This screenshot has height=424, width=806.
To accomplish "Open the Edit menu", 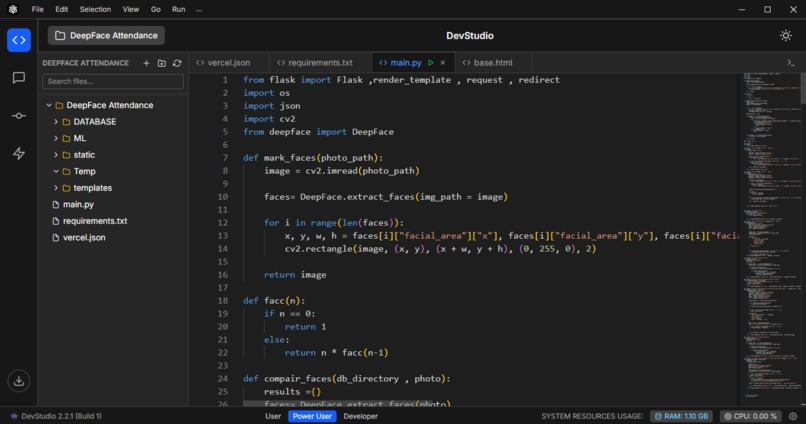I will point(62,9).
